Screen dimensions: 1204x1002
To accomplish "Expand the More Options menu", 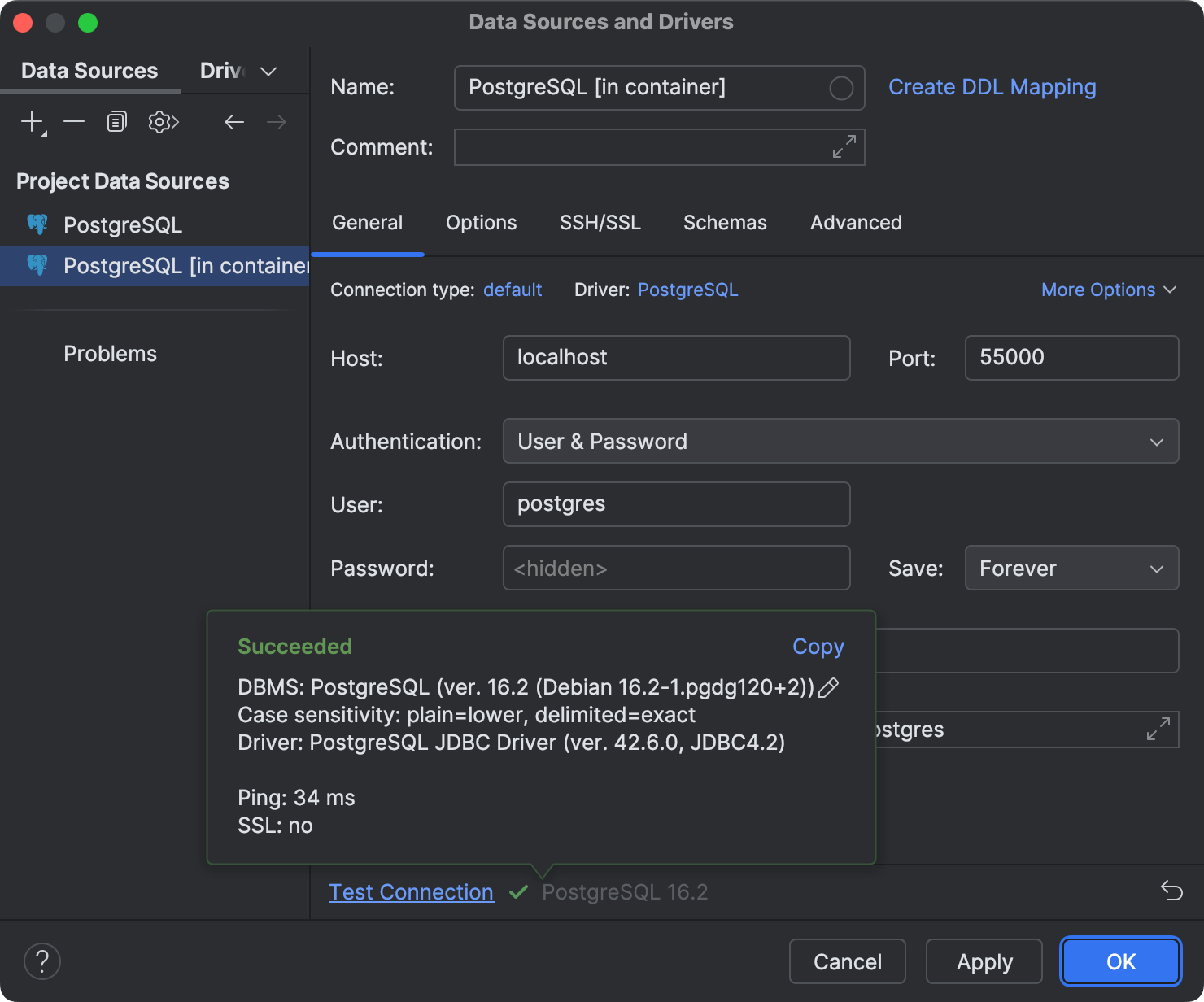I will pyautogui.click(x=1108, y=290).
